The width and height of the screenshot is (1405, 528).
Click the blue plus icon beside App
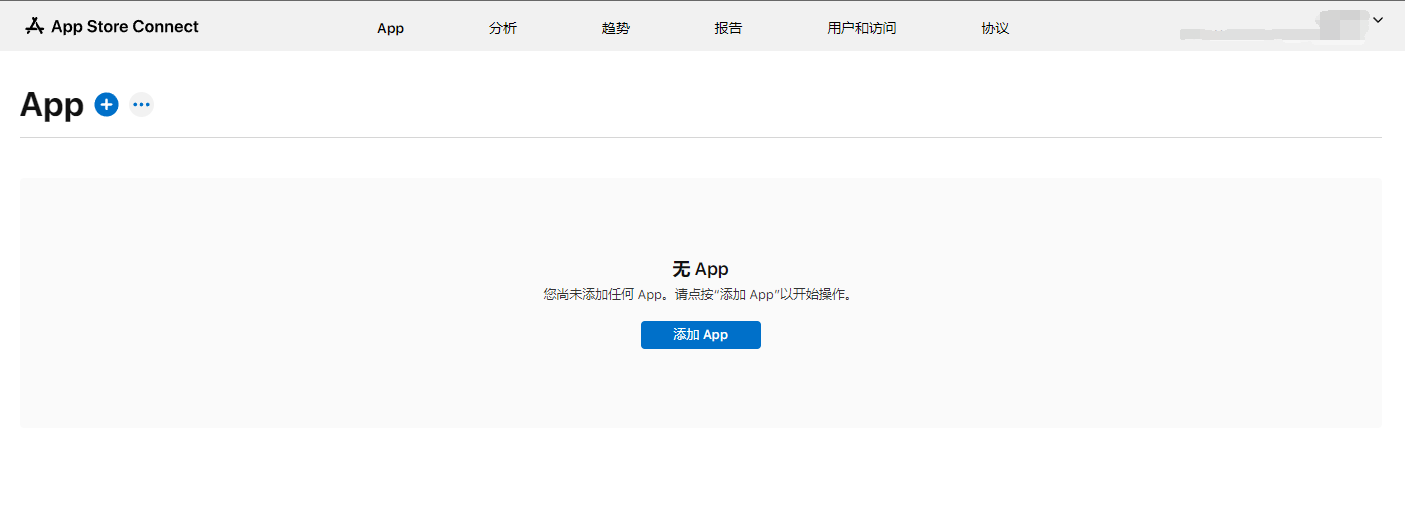(x=106, y=104)
